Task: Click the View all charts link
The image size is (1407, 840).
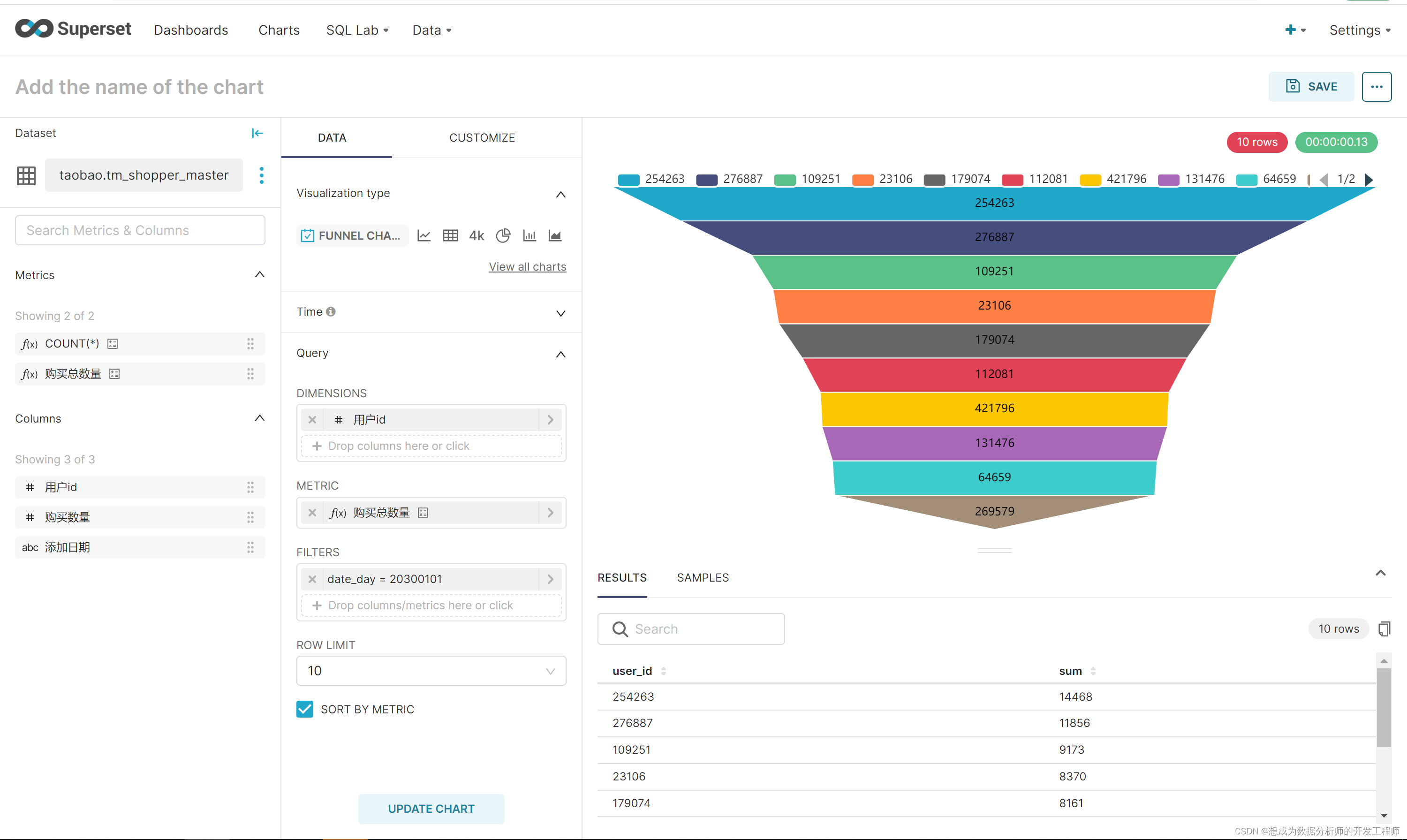Action: tap(527, 266)
